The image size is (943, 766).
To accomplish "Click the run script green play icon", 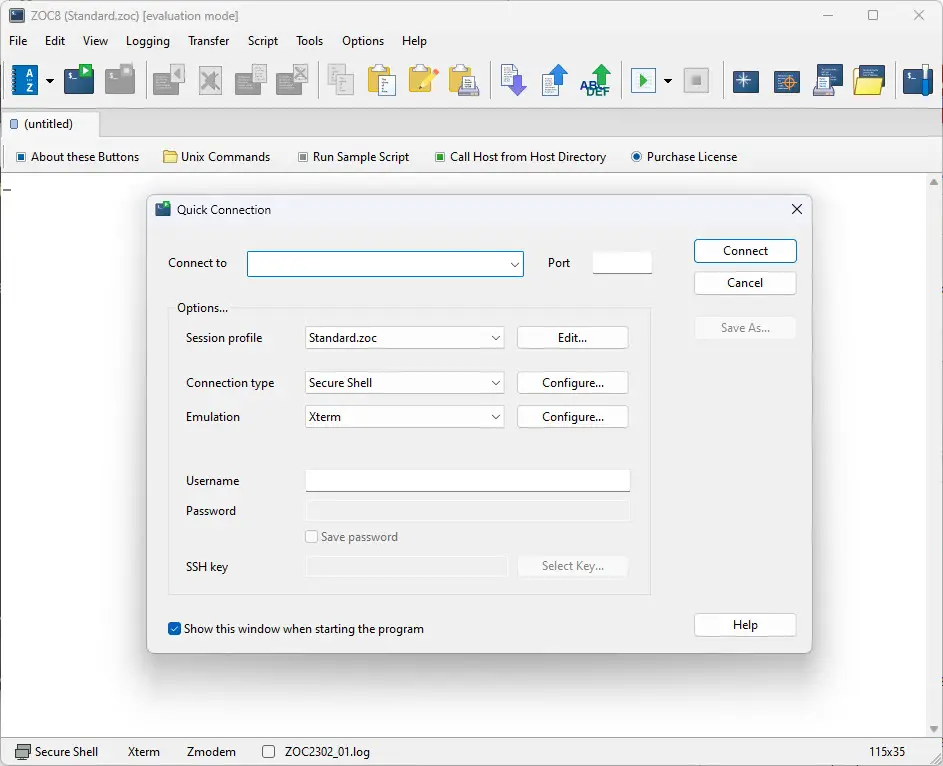I will coord(643,80).
